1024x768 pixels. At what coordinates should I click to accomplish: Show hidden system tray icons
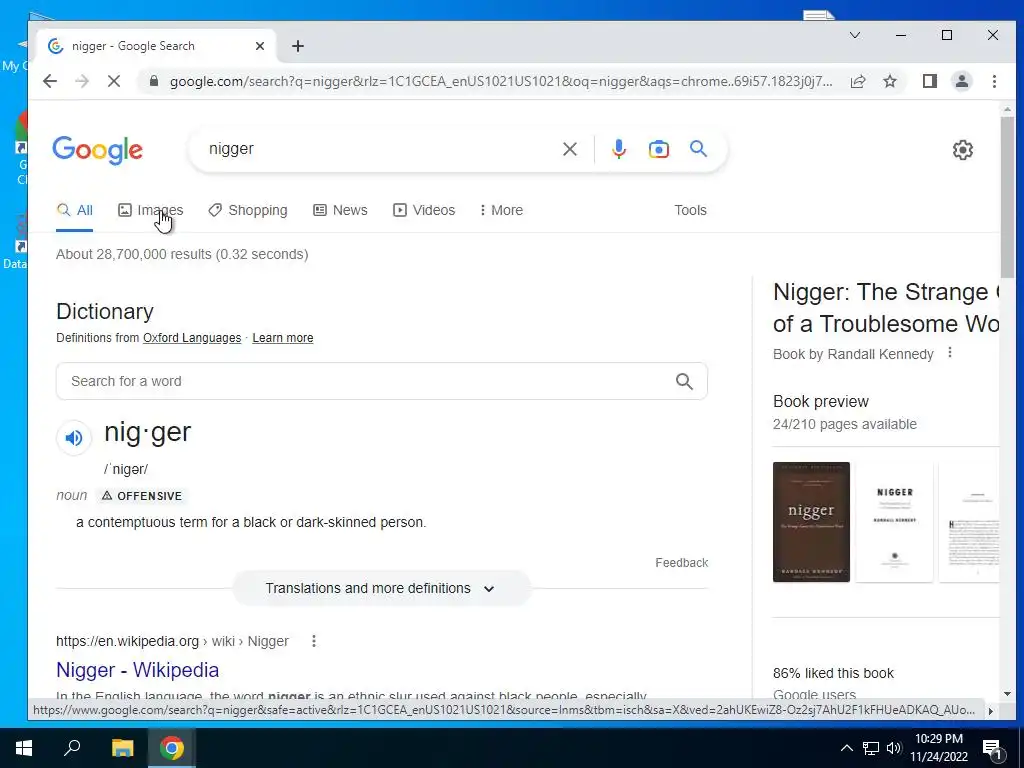(x=846, y=748)
